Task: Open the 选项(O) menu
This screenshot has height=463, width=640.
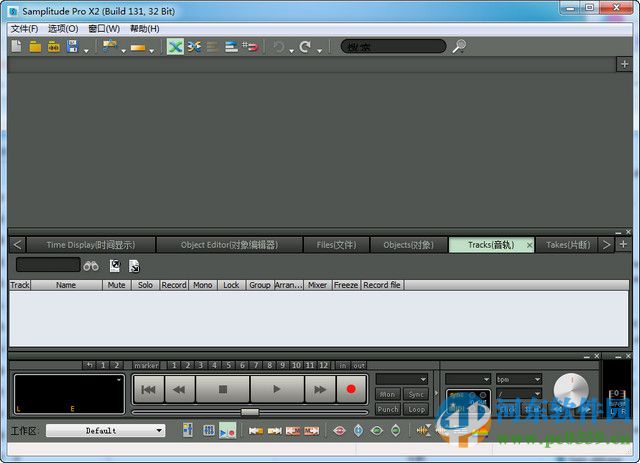Action: [x=62, y=29]
